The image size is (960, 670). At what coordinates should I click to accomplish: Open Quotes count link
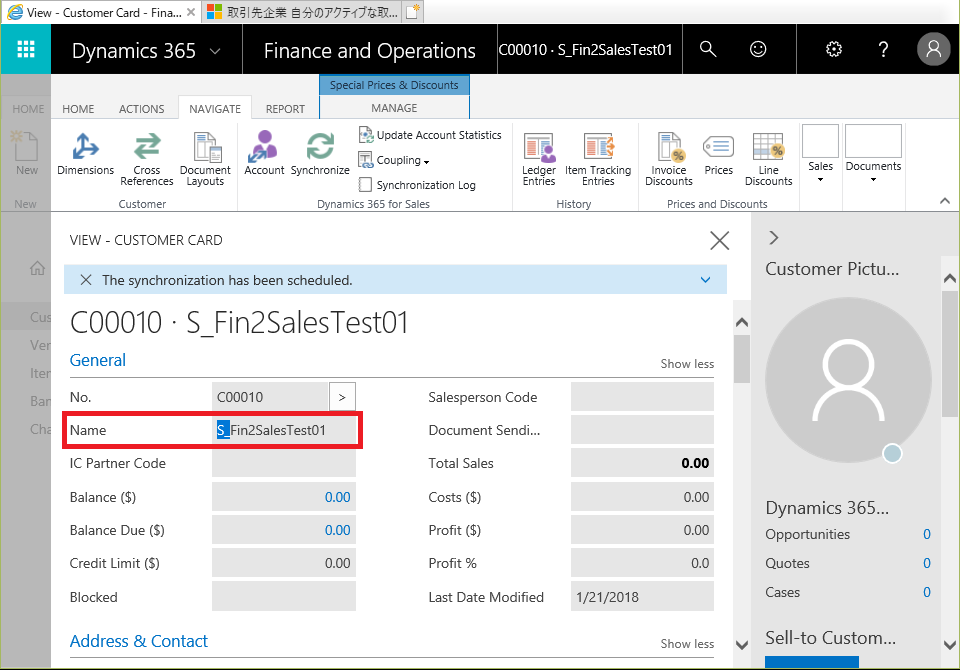point(926,563)
